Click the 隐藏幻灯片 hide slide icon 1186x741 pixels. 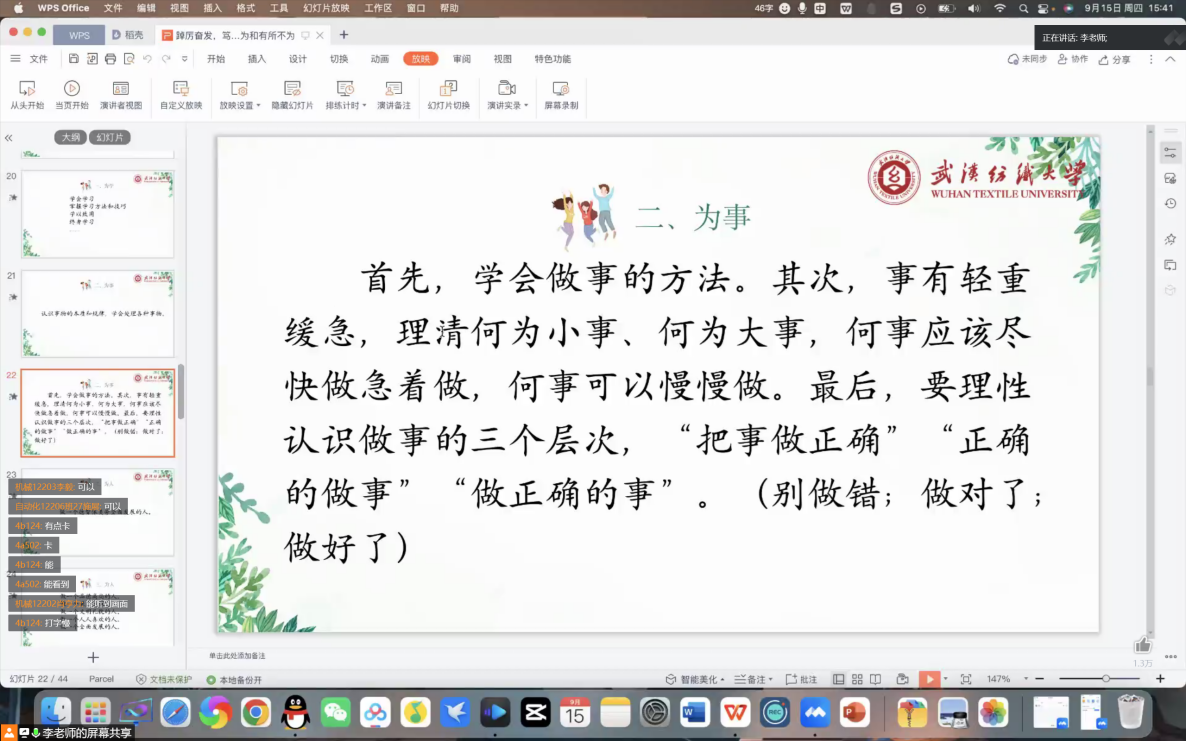292,94
